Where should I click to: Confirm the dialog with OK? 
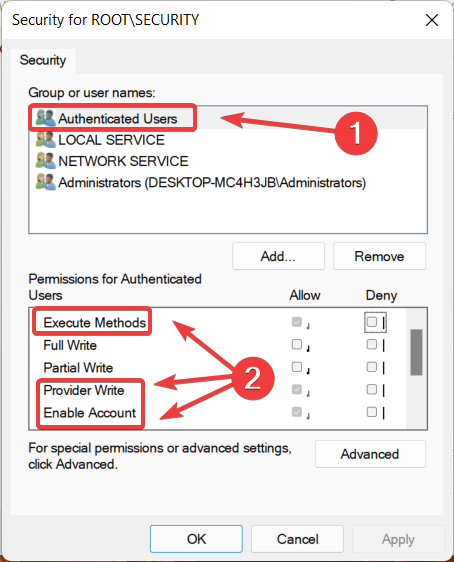click(x=196, y=539)
